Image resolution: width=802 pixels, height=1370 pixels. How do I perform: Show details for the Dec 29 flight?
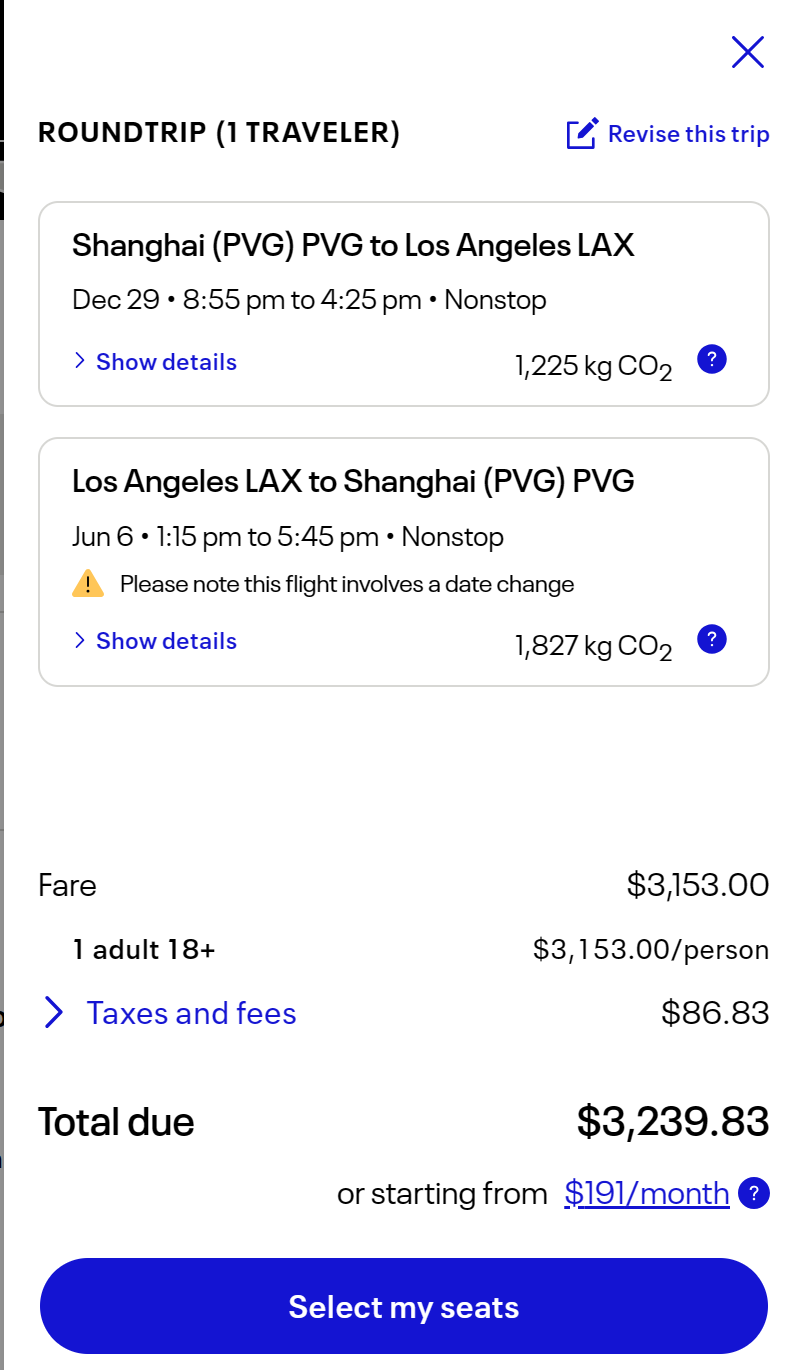coord(166,362)
